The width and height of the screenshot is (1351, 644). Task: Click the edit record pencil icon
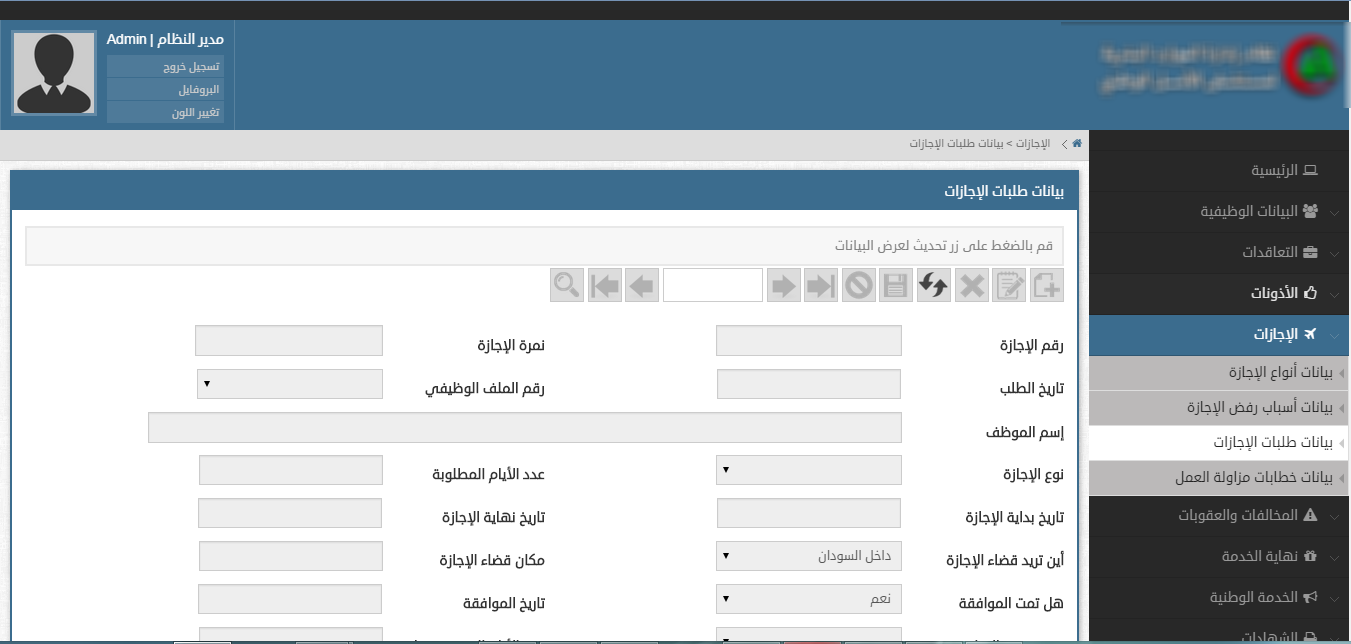coord(1009,286)
